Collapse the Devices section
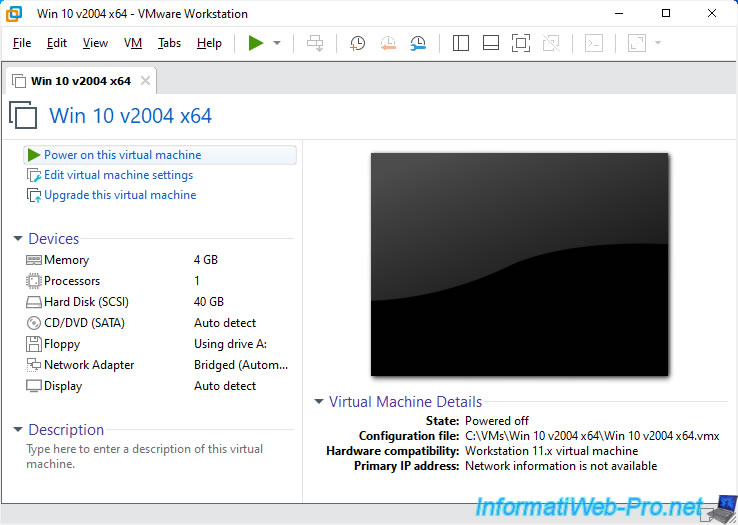 tap(18, 239)
